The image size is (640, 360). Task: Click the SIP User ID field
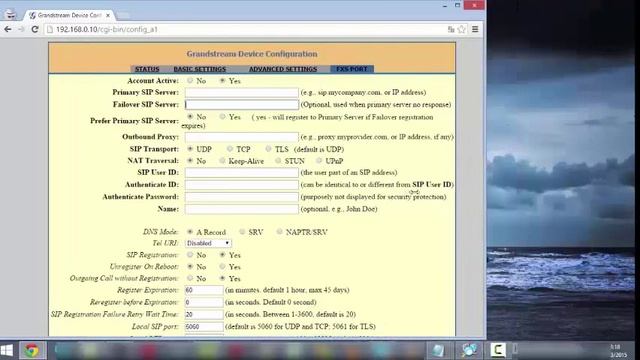(242, 173)
